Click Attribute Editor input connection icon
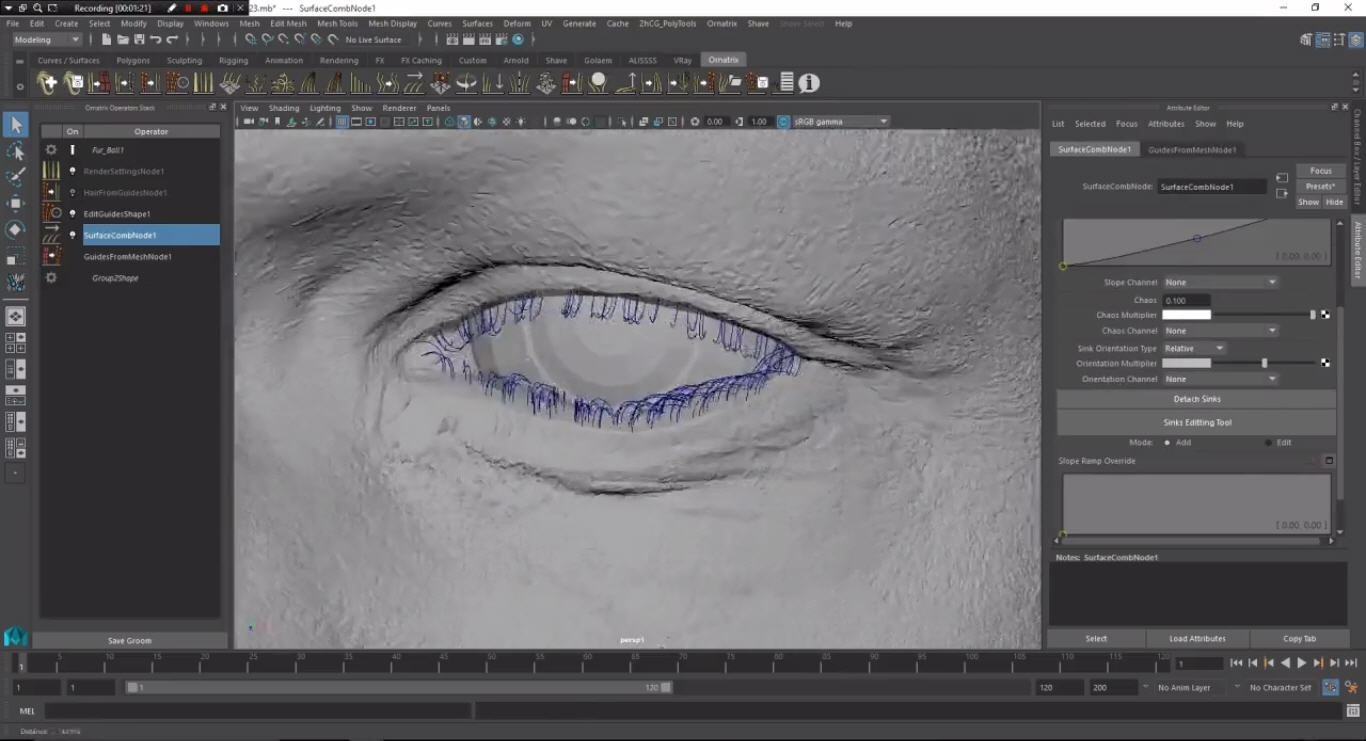 coord(1282,178)
